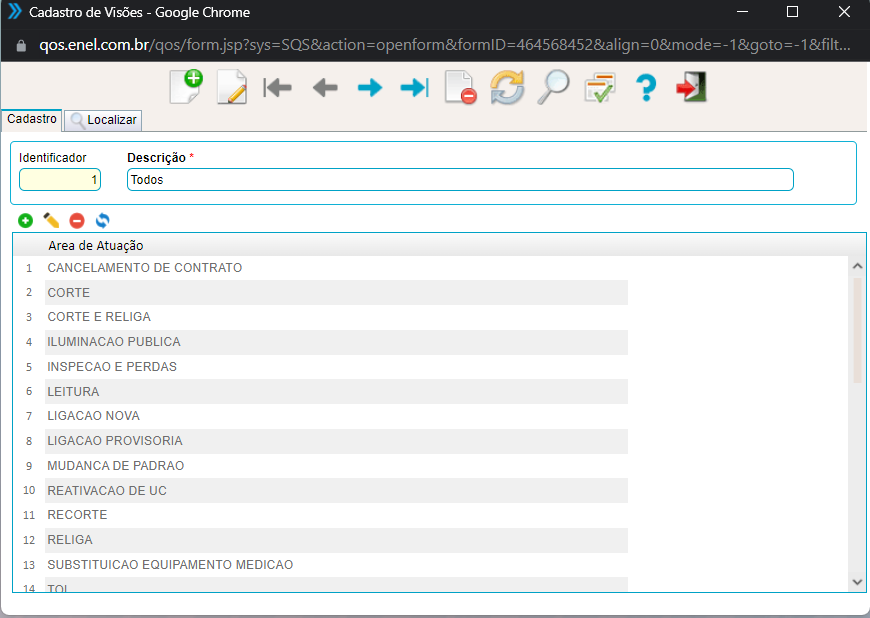Go to next record blue arrow
The image size is (870, 618).
(x=370, y=88)
